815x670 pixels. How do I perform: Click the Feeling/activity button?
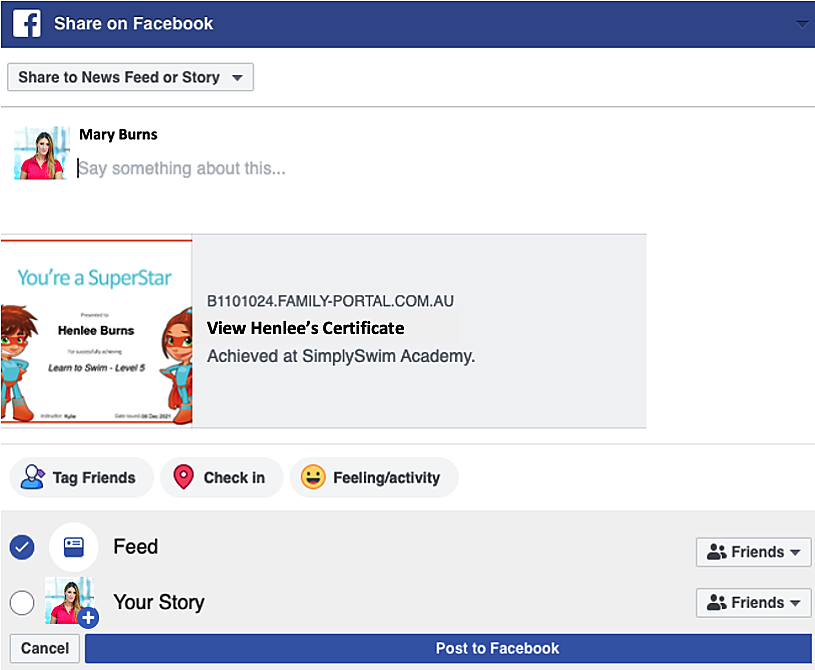(374, 478)
